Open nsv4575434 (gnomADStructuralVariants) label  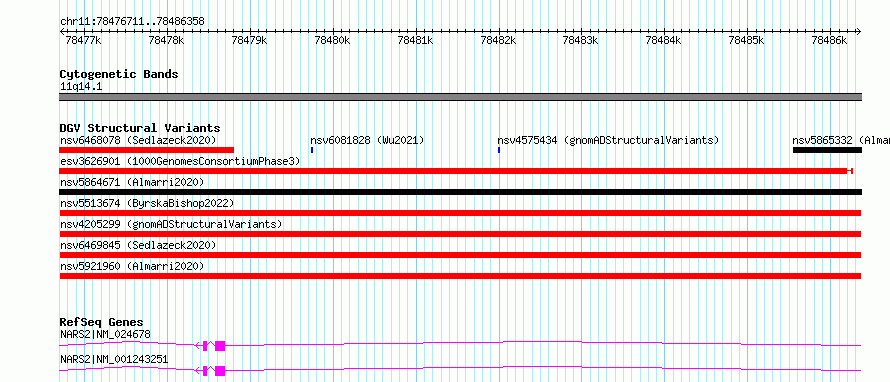[608, 140]
